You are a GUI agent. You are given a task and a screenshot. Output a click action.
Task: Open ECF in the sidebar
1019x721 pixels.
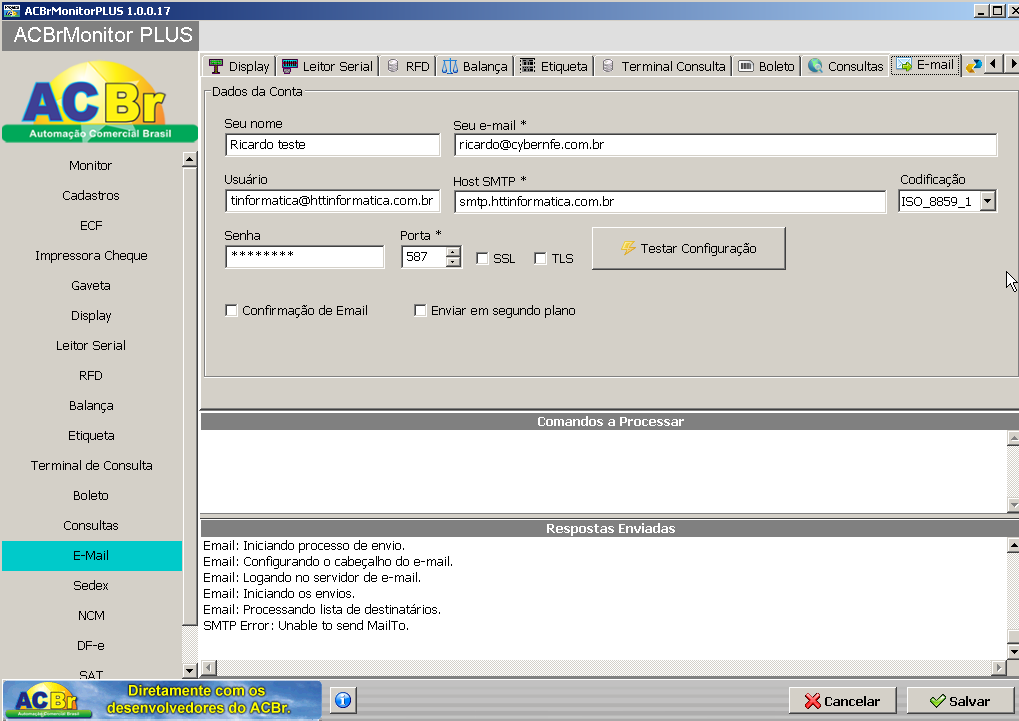pyautogui.click(x=91, y=226)
